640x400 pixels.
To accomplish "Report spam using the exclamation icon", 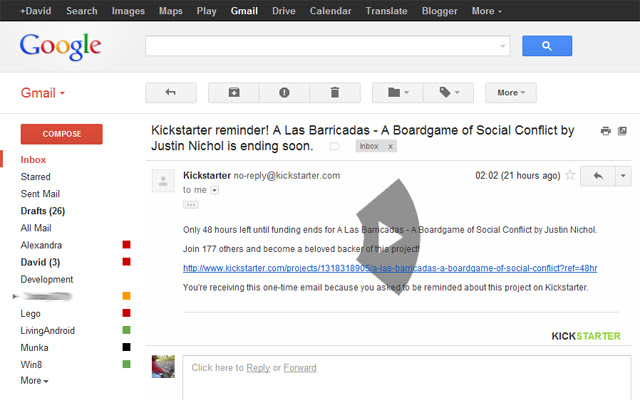I will tap(284, 93).
